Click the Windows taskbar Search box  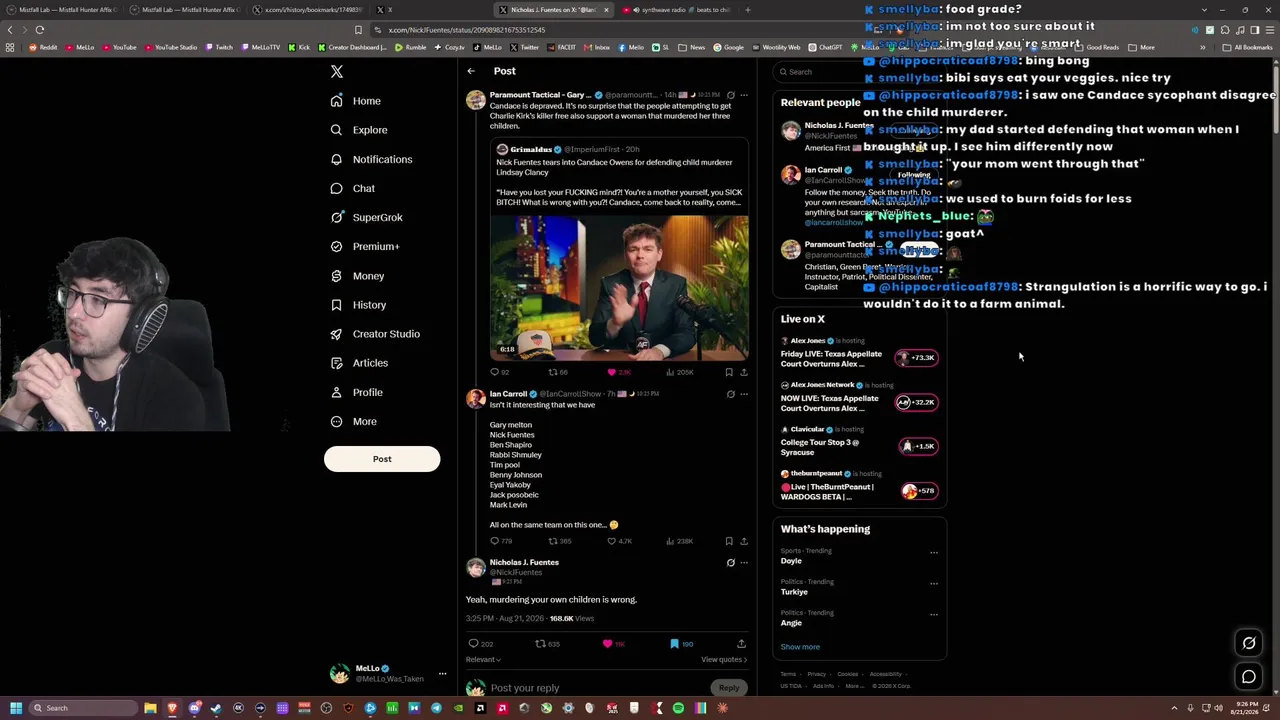[83, 708]
